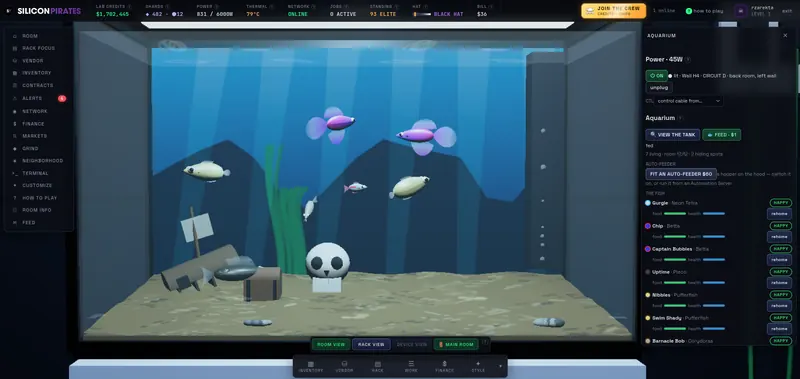Open Grind in left sidebar

tap(38, 148)
